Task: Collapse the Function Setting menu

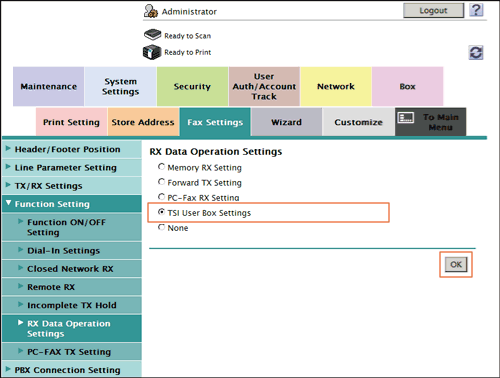Action: pyautogui.click(x=72, y=204)
